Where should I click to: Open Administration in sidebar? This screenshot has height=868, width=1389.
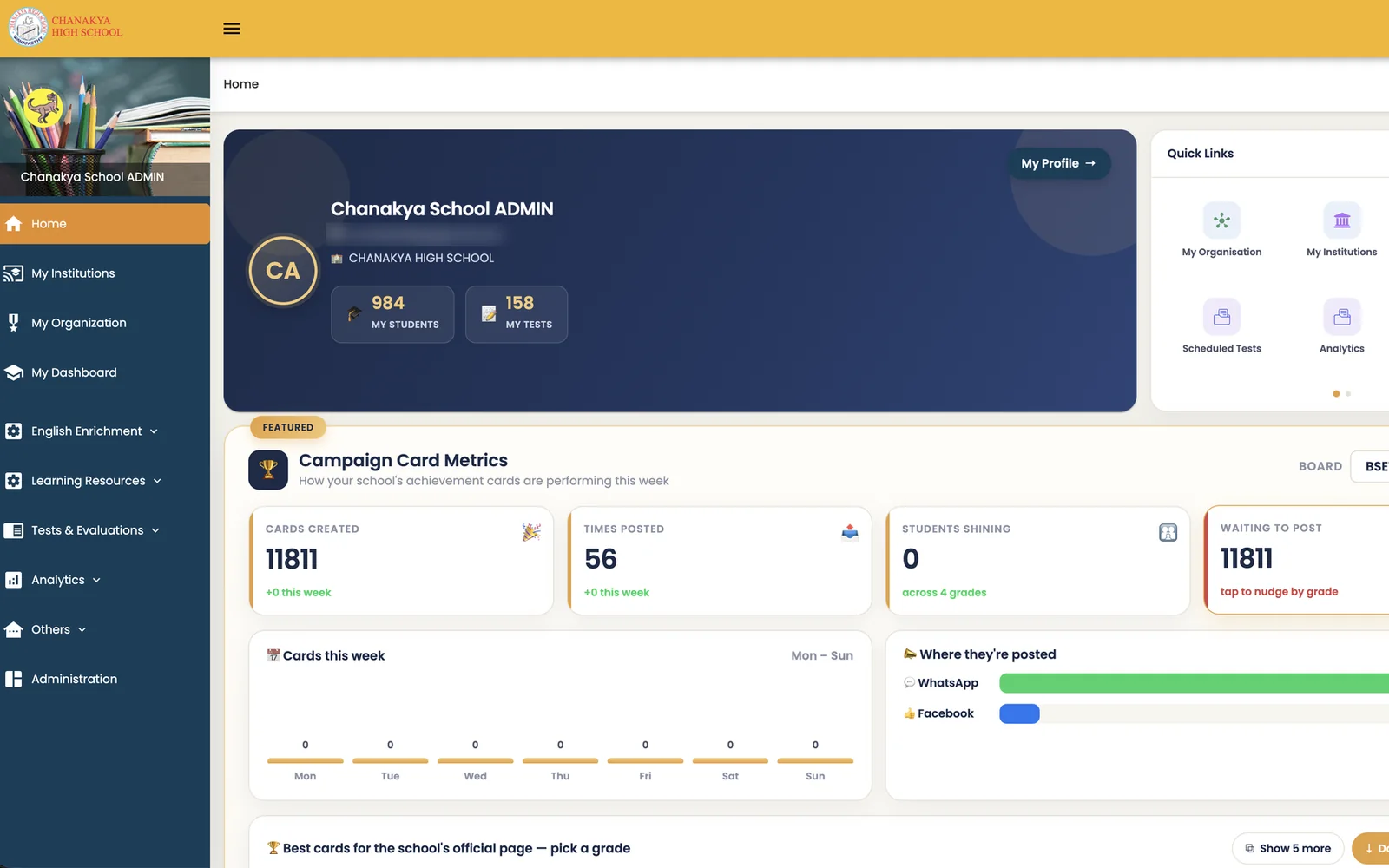pos(105,679)
